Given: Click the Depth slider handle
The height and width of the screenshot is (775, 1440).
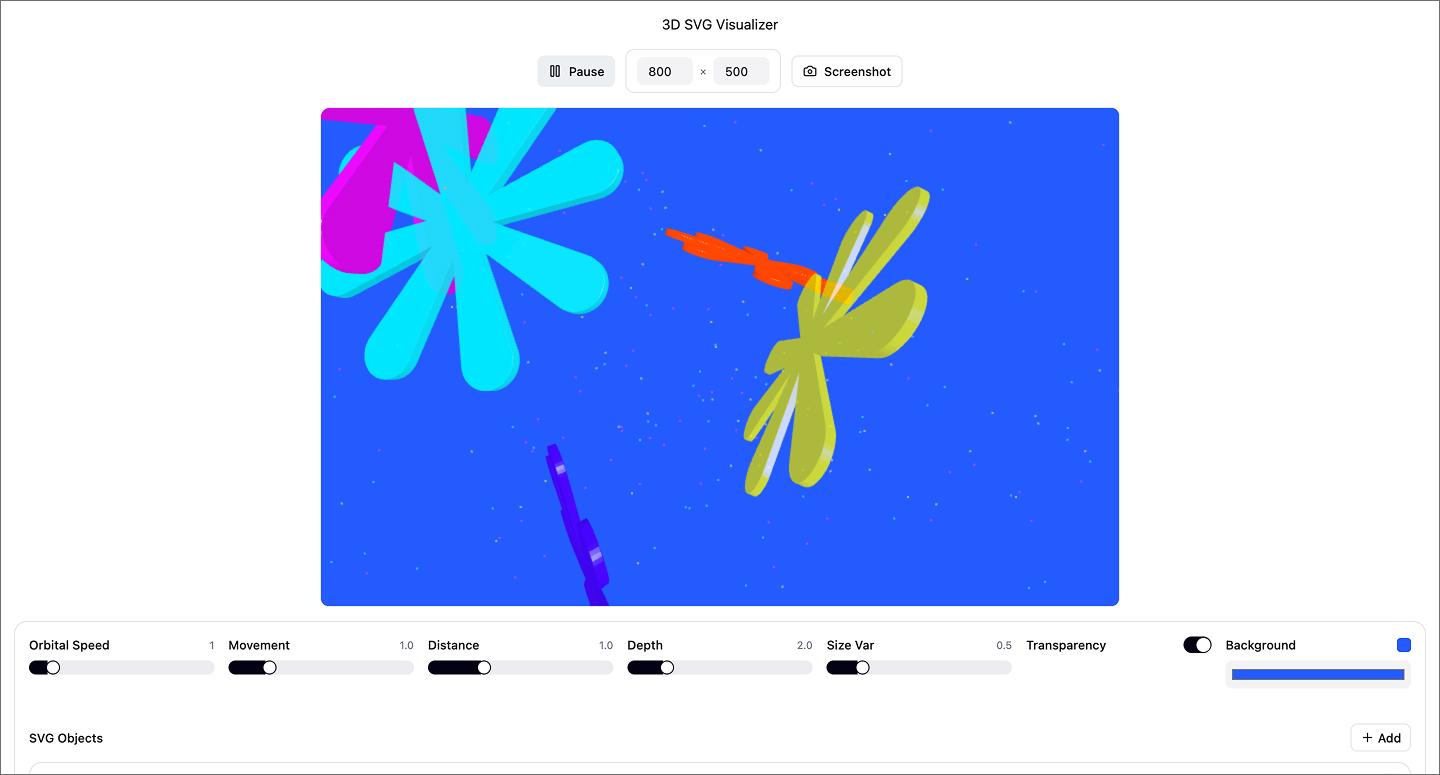Looking at the screenshot, I should click(x=666, y=667).
